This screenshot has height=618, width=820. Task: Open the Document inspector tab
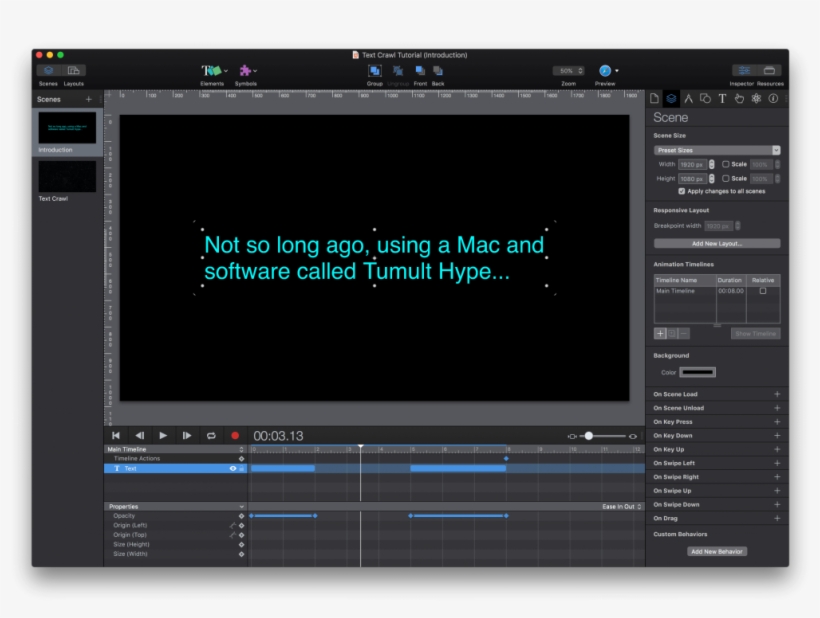pos(655,98)
